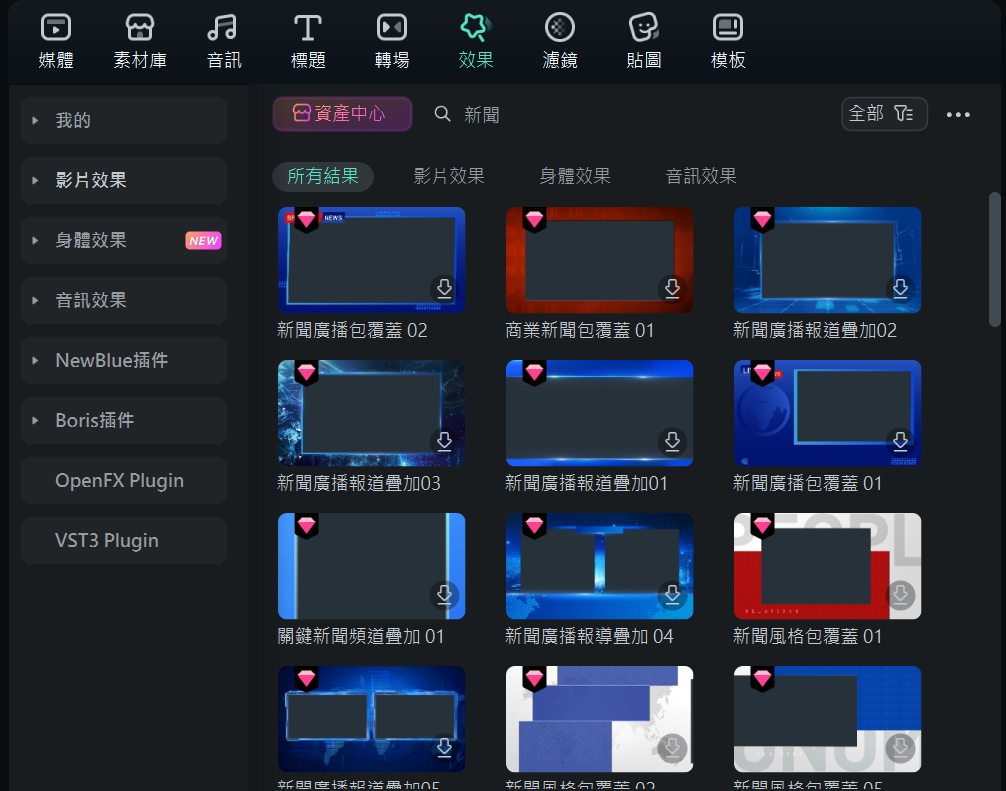Select the 音訊 audio icon

pyautogui.click(x=224, y=41)
